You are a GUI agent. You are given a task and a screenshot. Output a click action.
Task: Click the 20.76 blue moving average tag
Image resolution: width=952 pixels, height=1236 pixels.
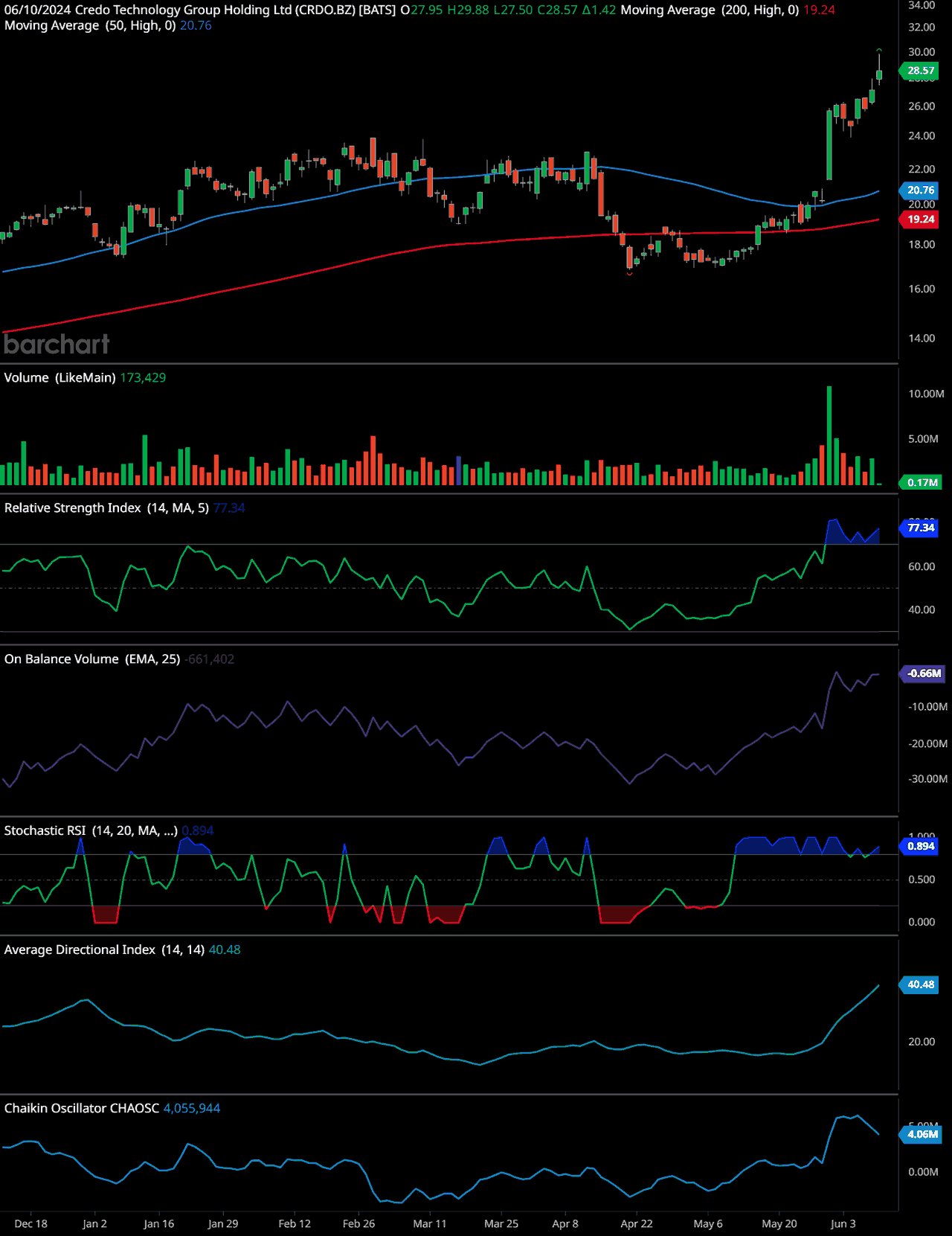(920, 190)
